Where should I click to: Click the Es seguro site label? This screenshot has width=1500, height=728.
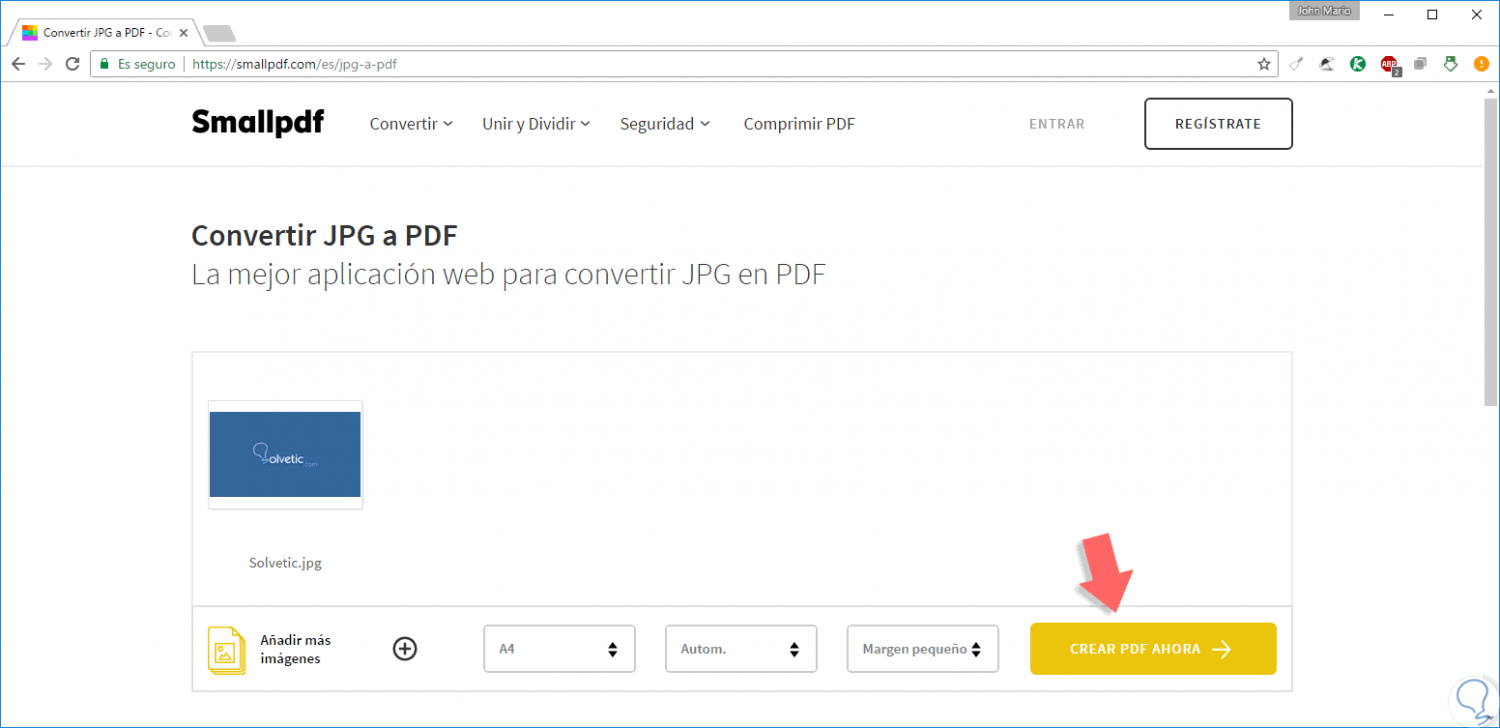tap(146, 64)
